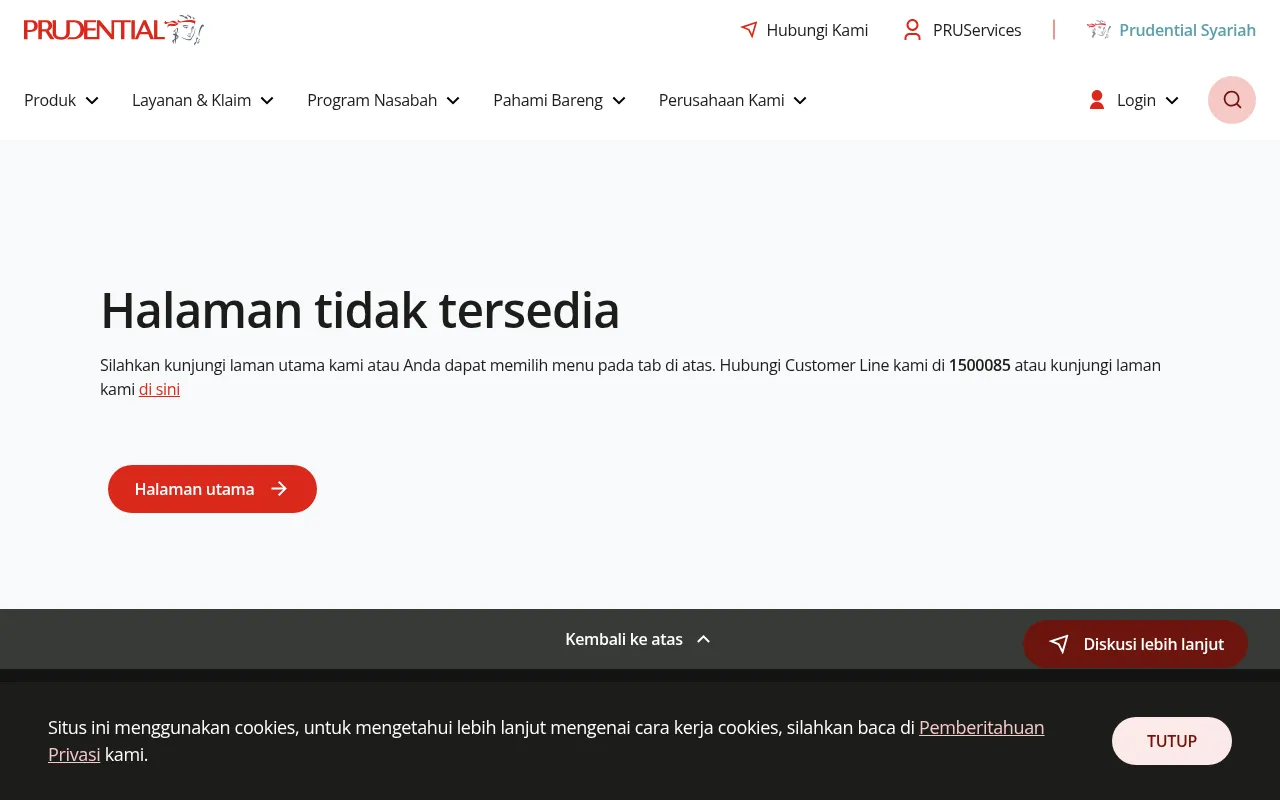Click the Customer Line number 1500085
This screenshot has height=800, width=1280.
coord(980,365)
